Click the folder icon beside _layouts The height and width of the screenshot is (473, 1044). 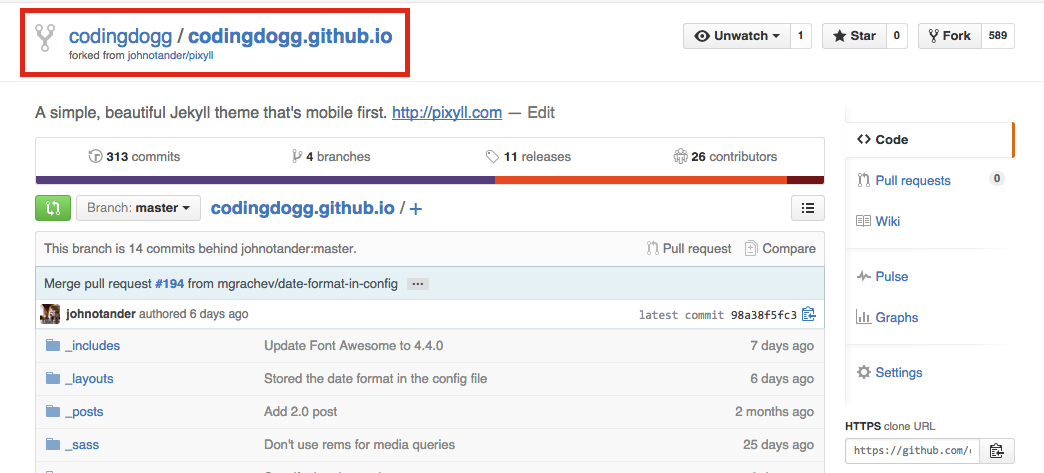click(53, 378)
